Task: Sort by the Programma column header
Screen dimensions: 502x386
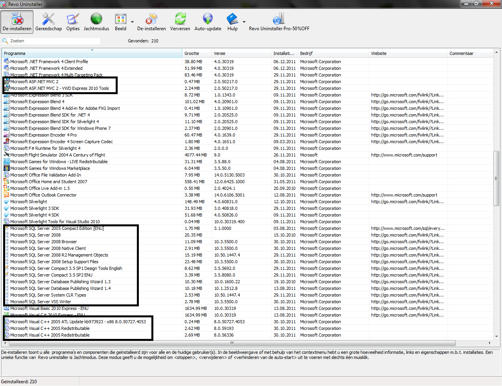Action: (x=92, y=53)
